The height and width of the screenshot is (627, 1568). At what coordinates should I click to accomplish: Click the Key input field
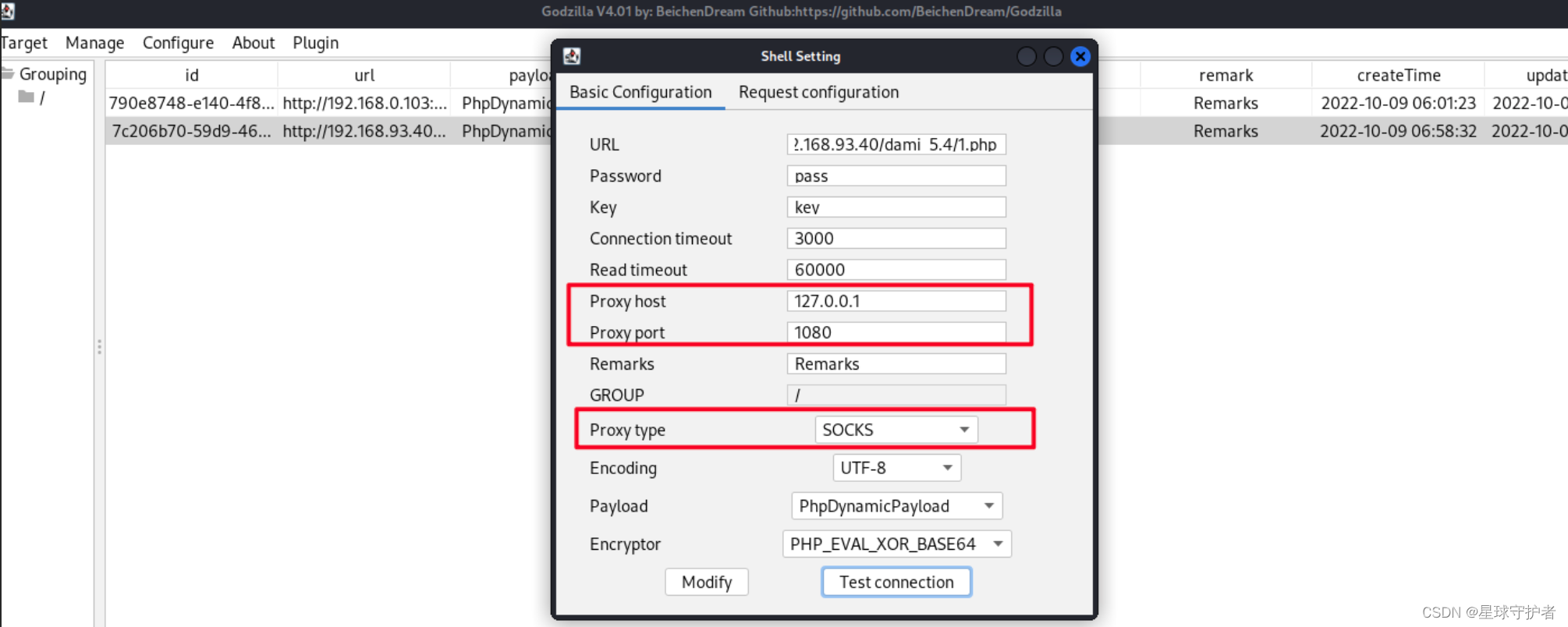[896, 207]
